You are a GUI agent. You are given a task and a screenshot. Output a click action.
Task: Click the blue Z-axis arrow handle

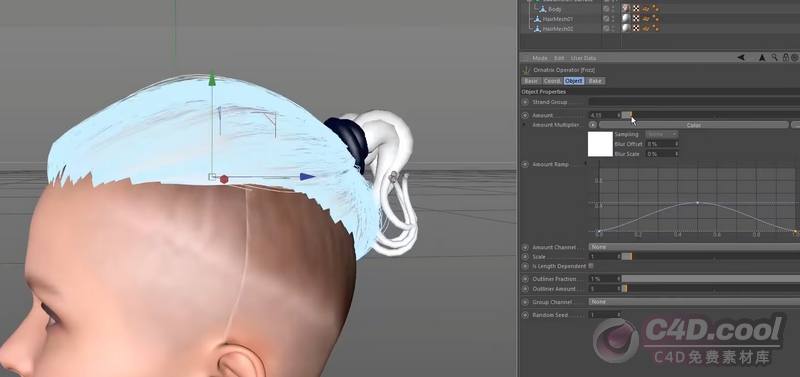coord(307,177)
